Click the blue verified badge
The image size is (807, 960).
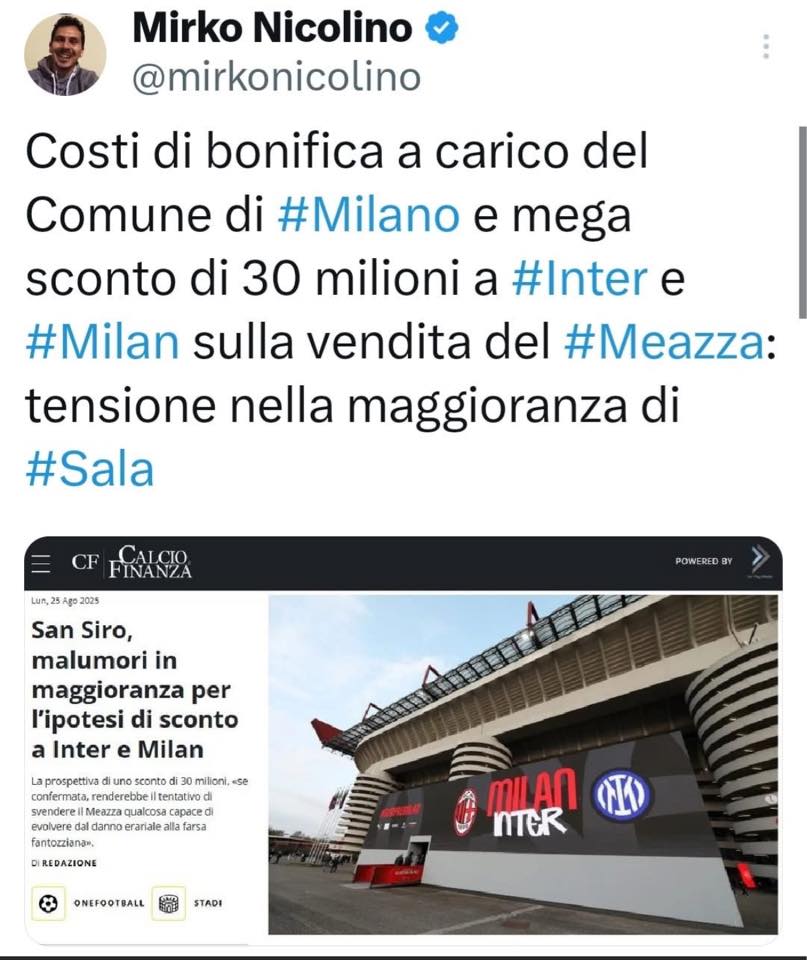[442, 29]
